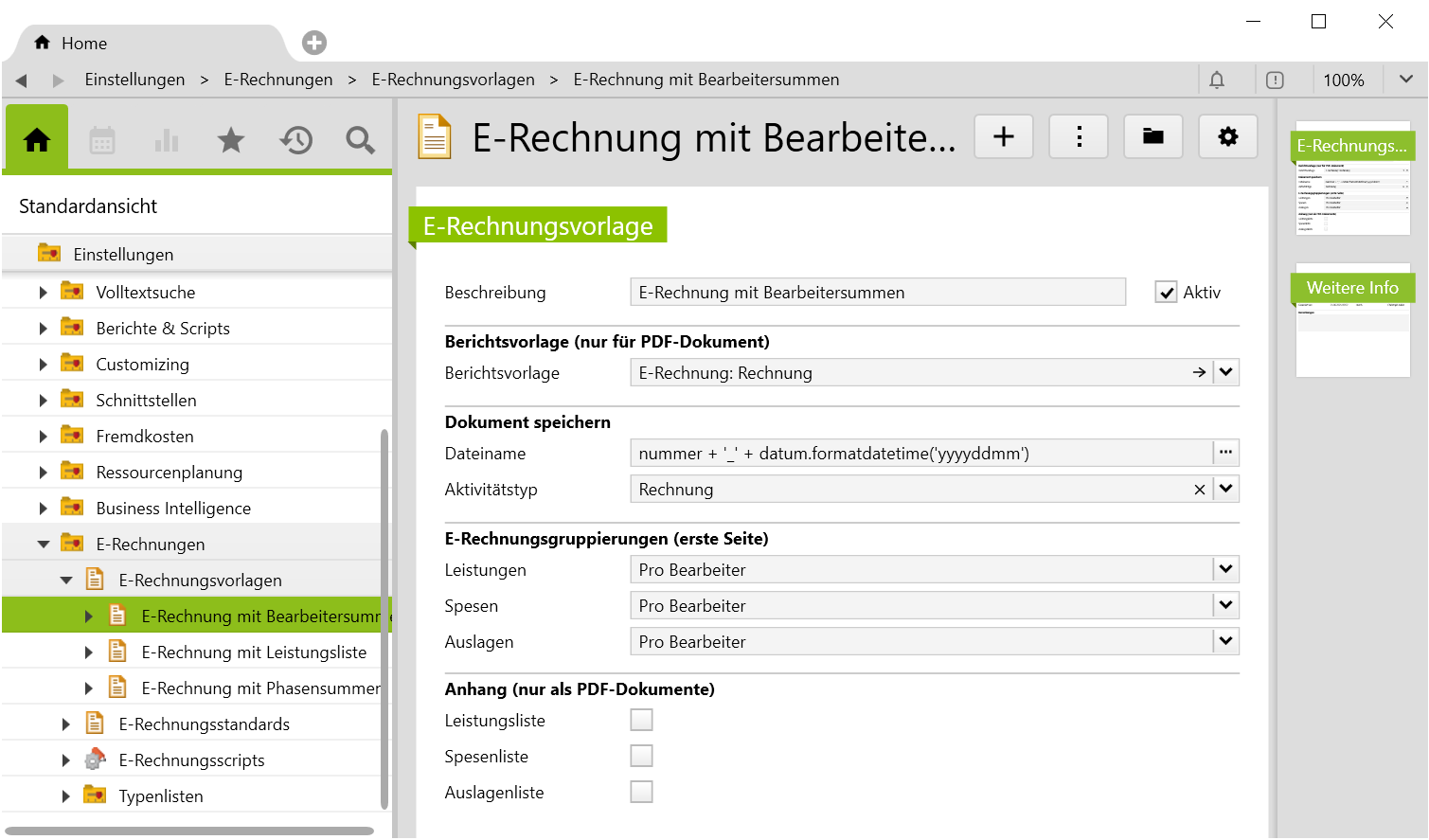
Task: Open settings gear for this template
Action: tap(1228, 137)
